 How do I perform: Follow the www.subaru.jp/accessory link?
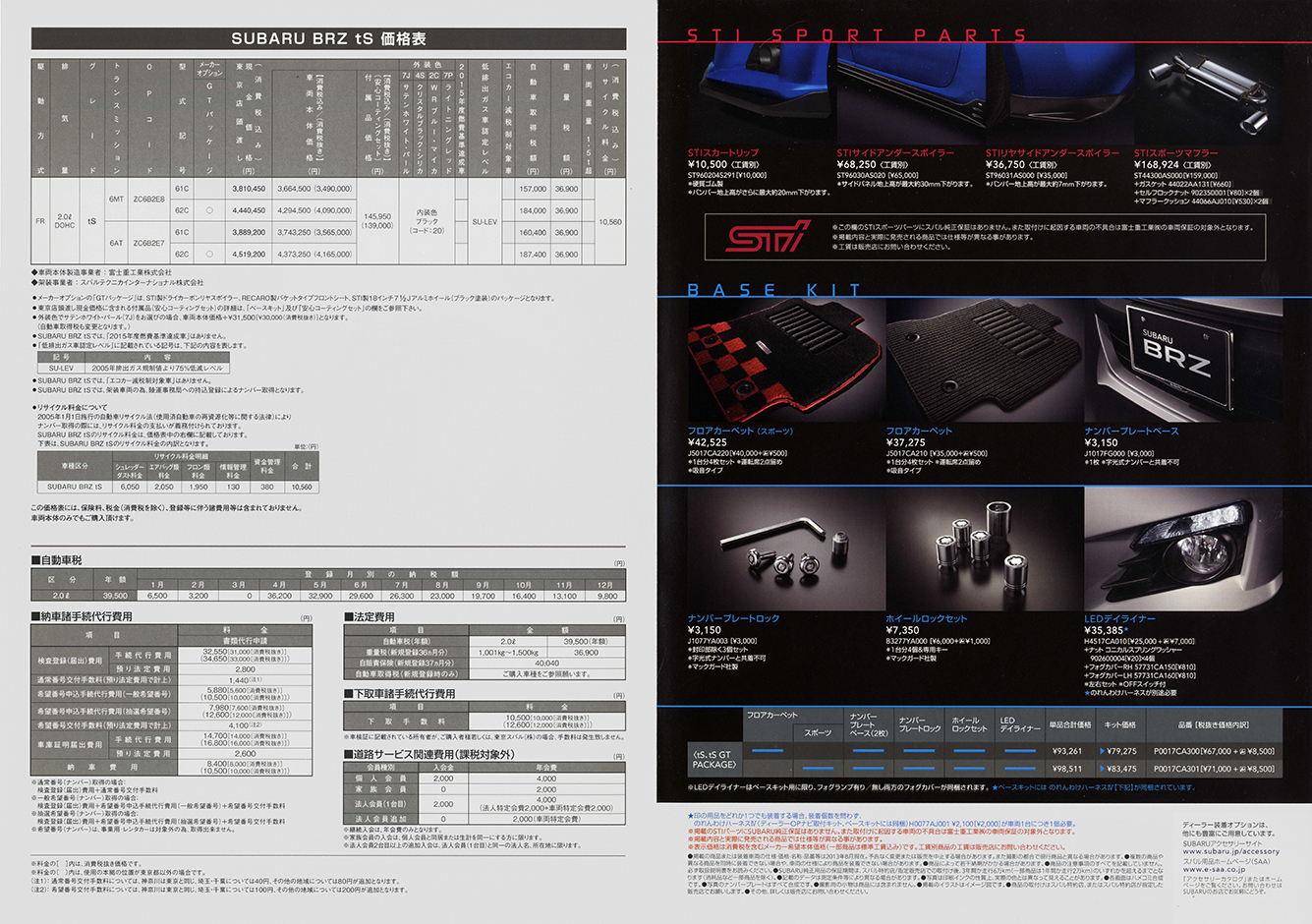point(1230,851)
